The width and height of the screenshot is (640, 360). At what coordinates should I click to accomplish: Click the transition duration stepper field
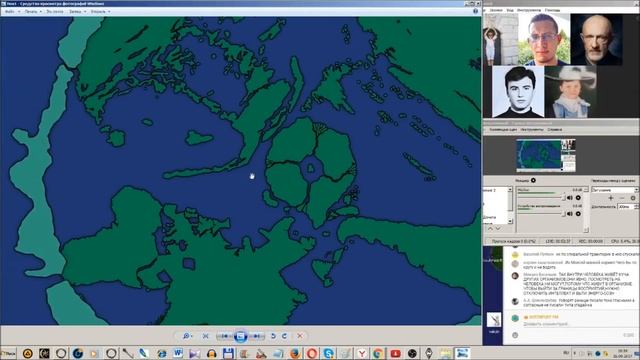pos(628,207)
